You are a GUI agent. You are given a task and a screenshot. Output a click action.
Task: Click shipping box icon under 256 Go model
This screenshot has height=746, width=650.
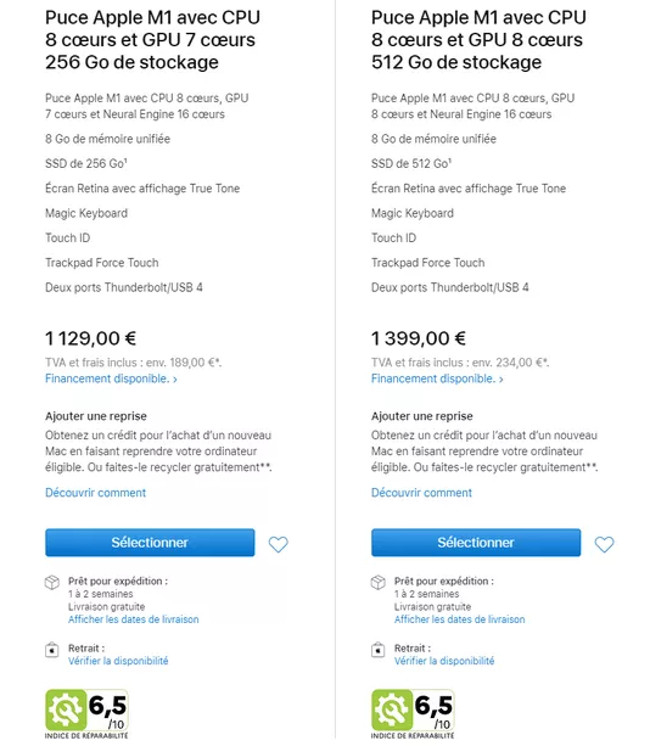tap(52, 582)
